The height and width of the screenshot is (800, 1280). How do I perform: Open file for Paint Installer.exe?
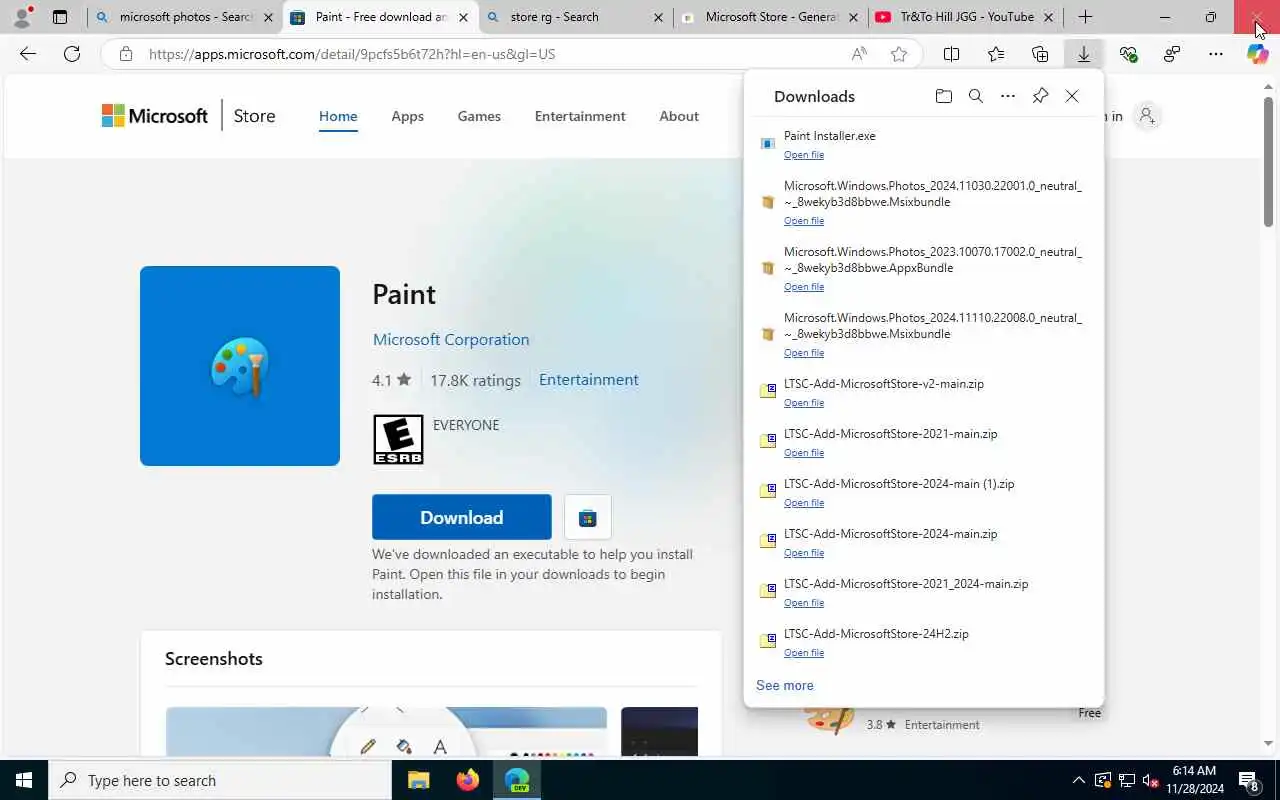804,155
